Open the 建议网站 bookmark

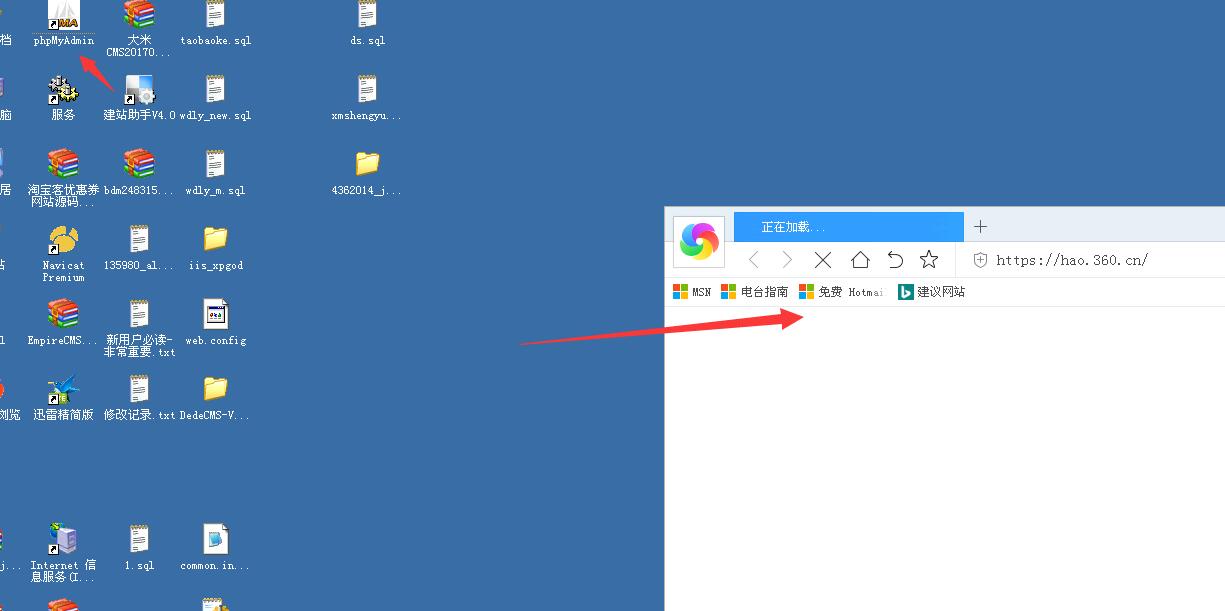(931, 292)
